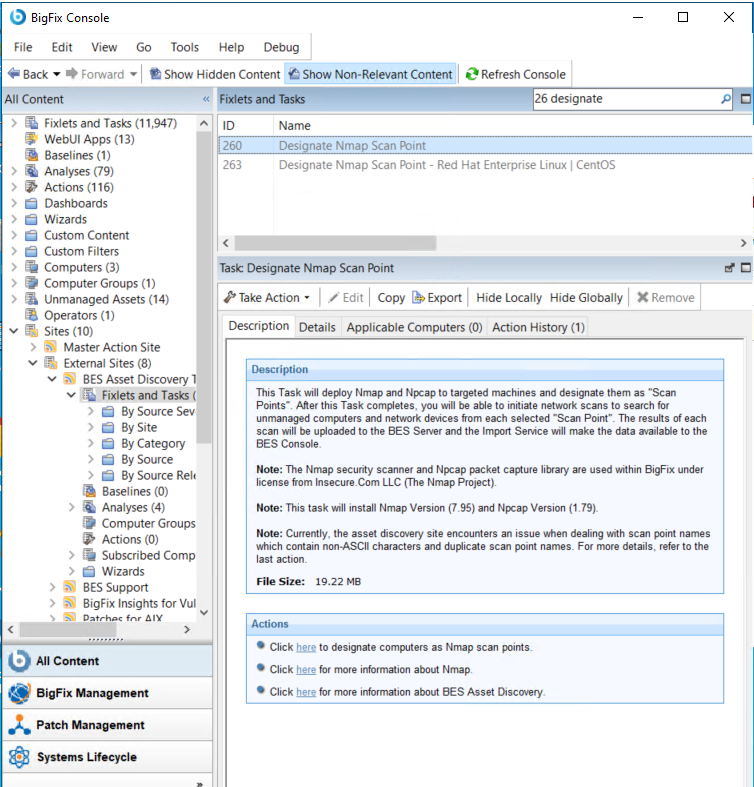The image size is (754, 787).
Task: Click the Forward arrow icon
Action: coord(72,74)
